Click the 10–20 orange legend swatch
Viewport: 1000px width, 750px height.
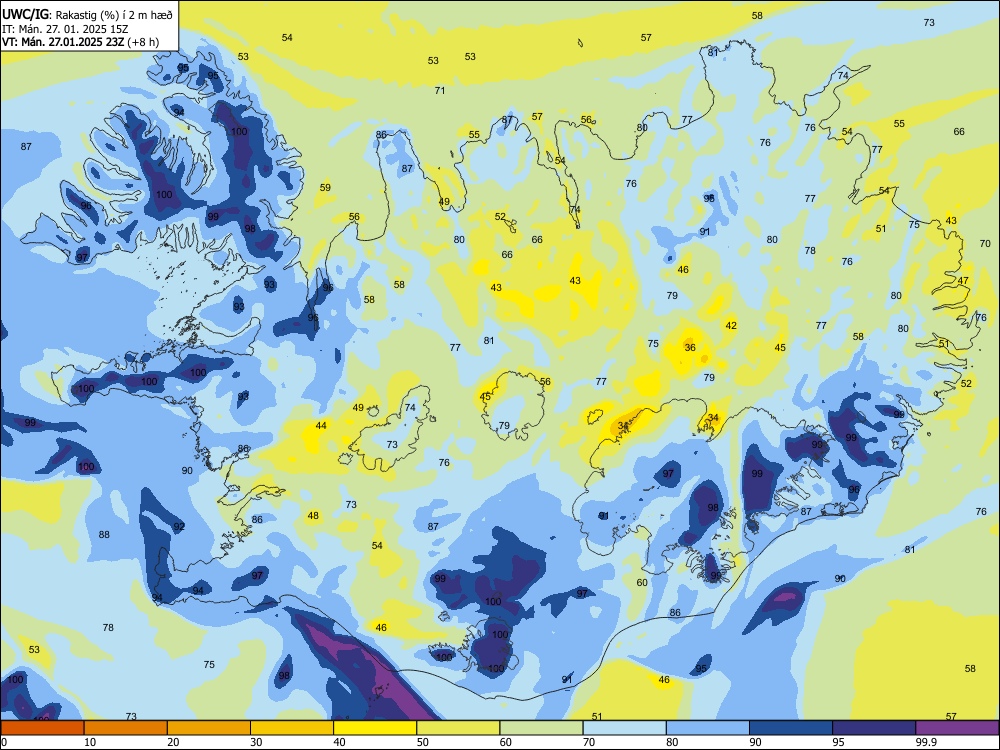tap(126, 728)
